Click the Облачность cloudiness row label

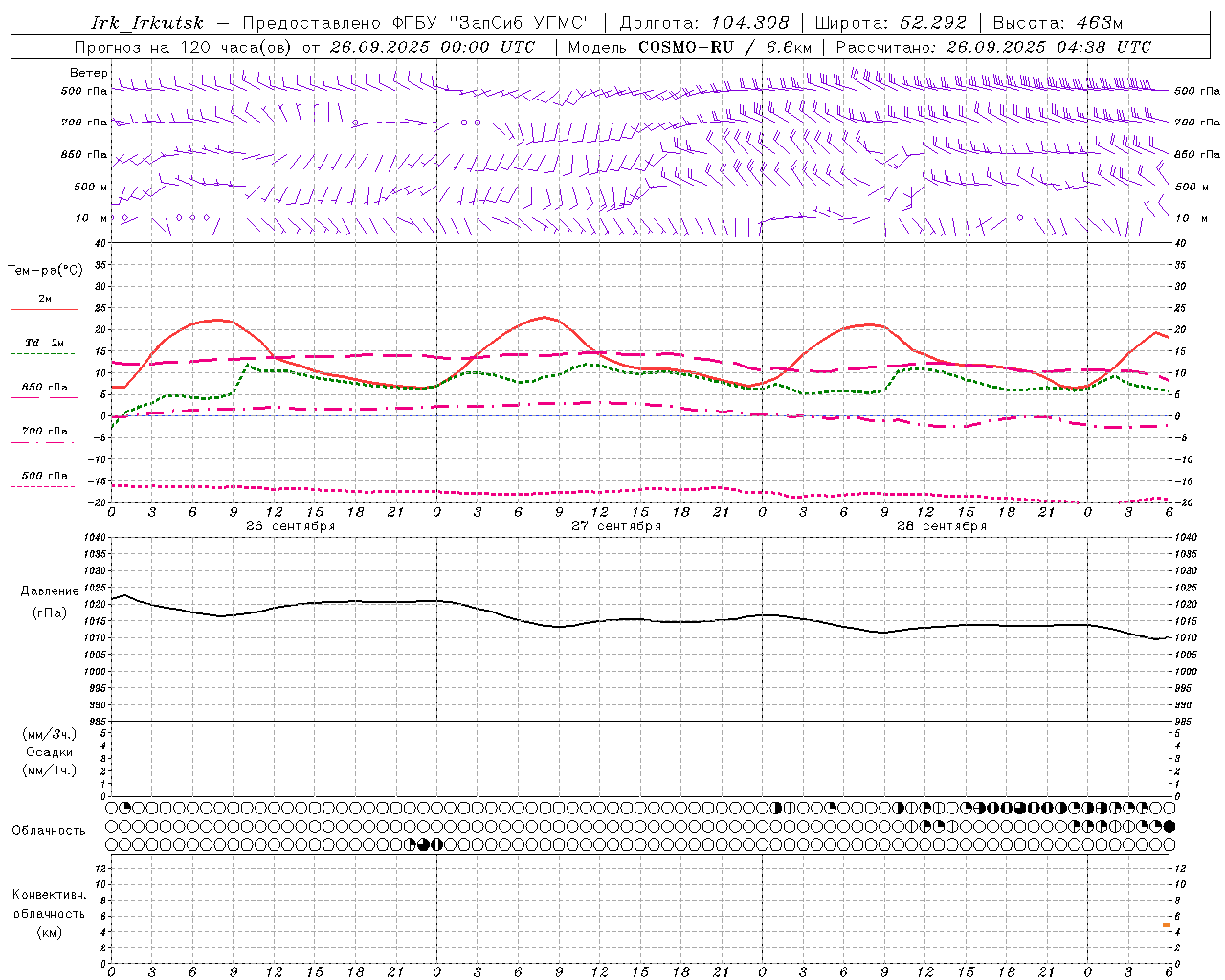pyautogui.click(x=49, y=830)
